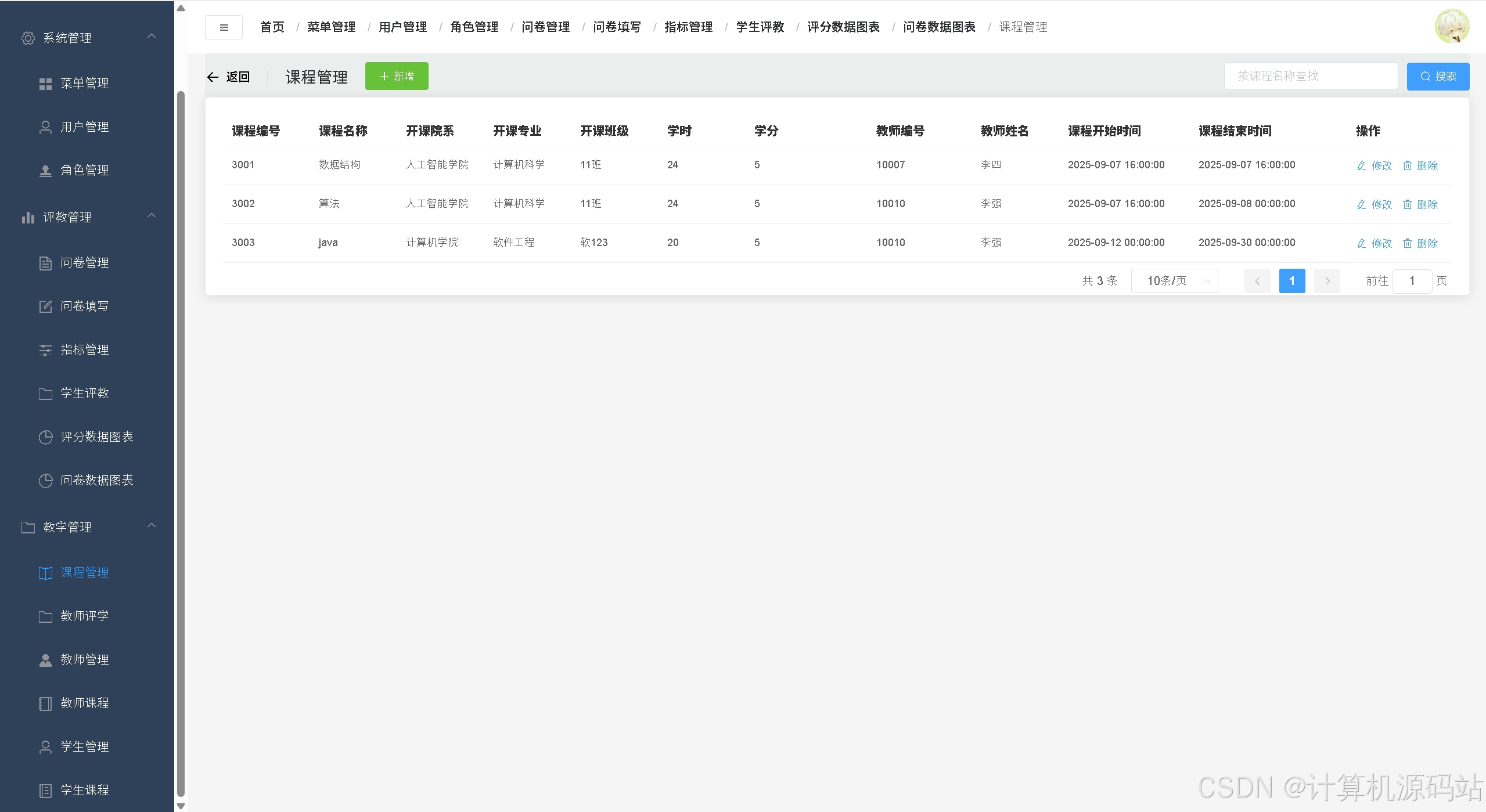
Task: Click the 返回 text link
Action: [238, 77]
